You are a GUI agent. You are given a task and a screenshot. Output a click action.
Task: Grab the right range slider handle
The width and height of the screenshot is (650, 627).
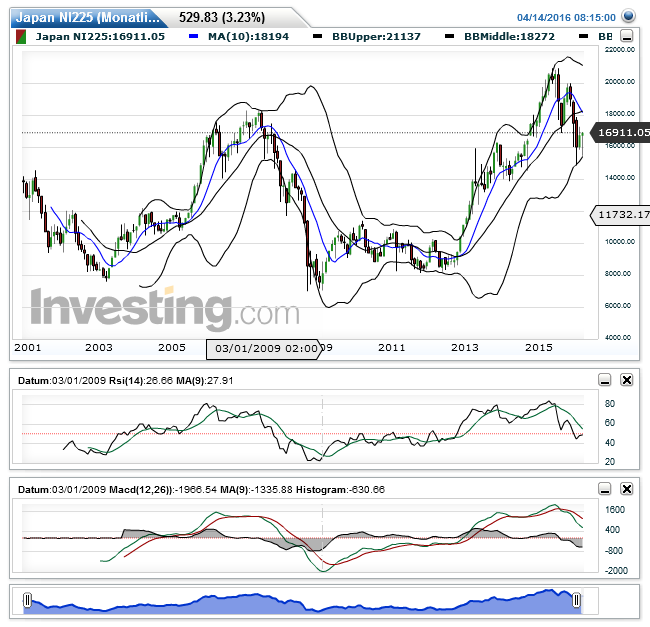tap(576, 600)
